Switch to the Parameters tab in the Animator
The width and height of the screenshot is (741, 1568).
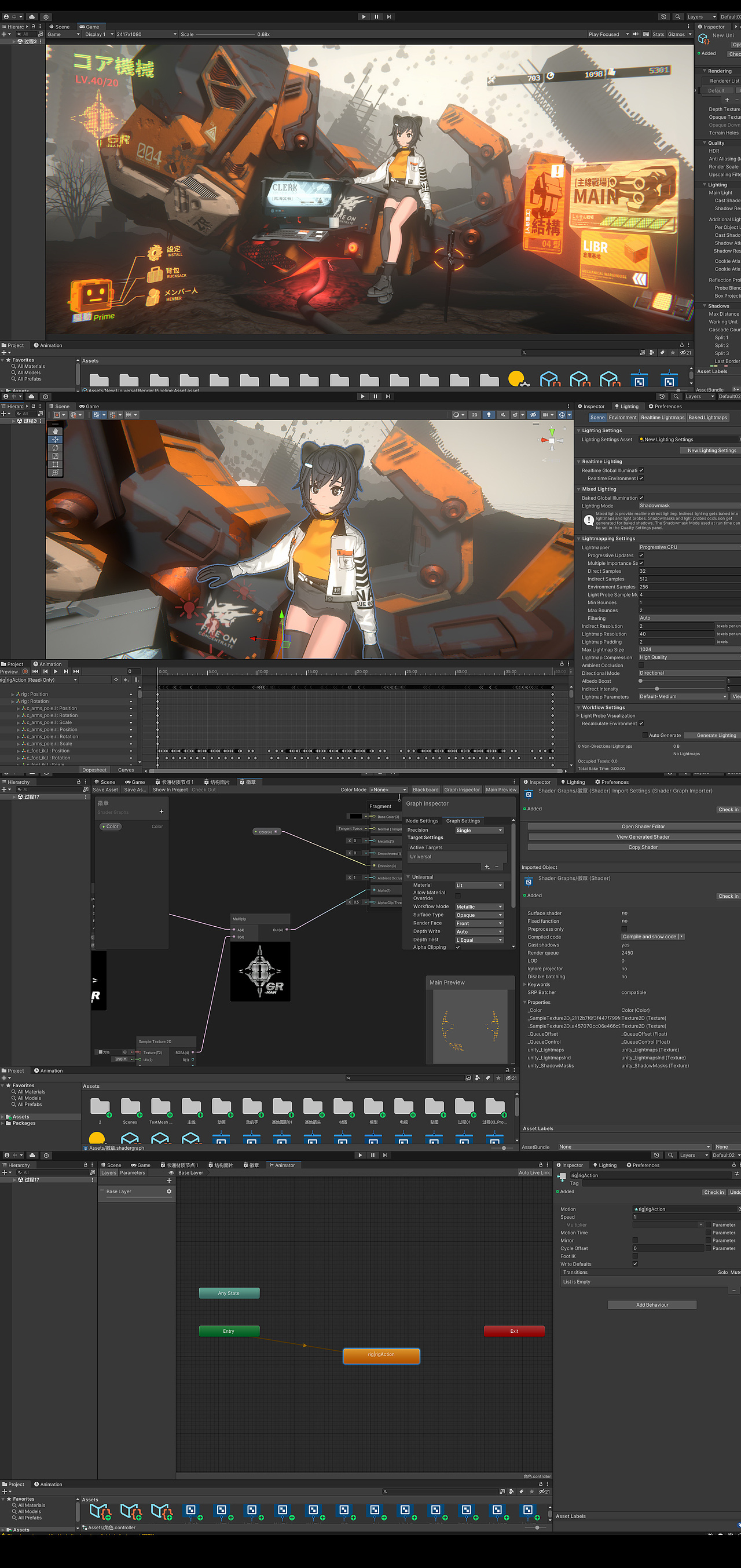133,1173
